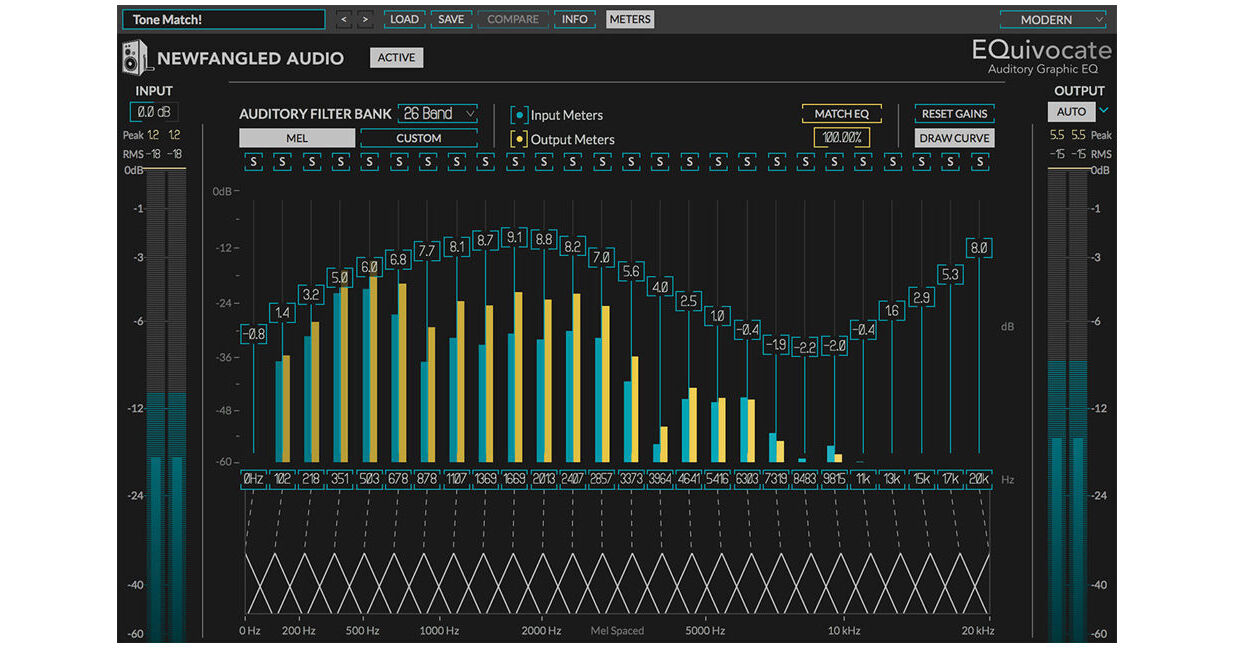Viewport: 1234px width, 648px height.
Task: Open the Tone Match! preset selector
Action: tap(226, 19)
